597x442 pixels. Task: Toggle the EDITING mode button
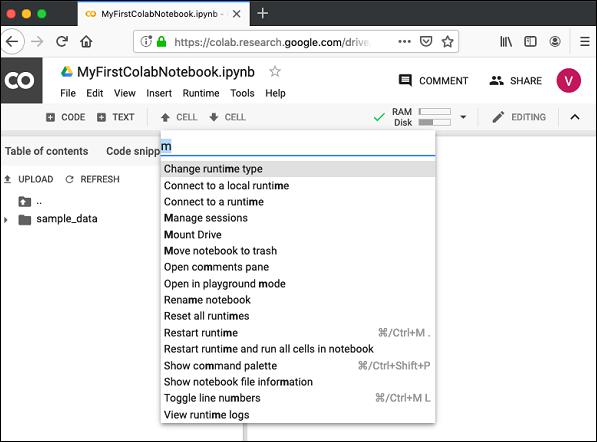coord(519,117)
